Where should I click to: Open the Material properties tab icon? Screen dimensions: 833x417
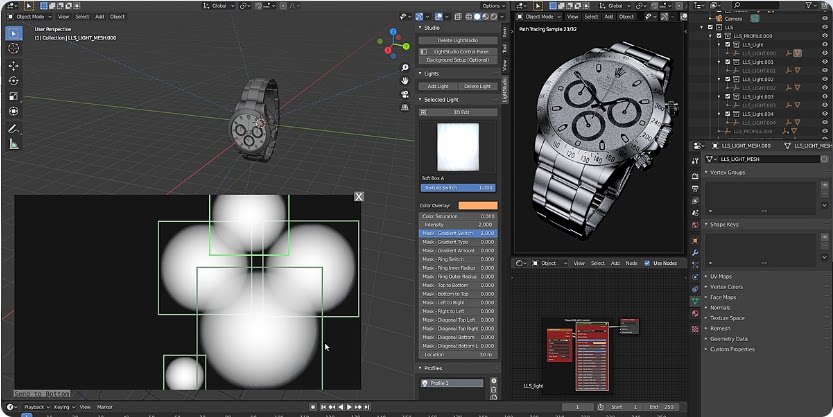(695, 313)
